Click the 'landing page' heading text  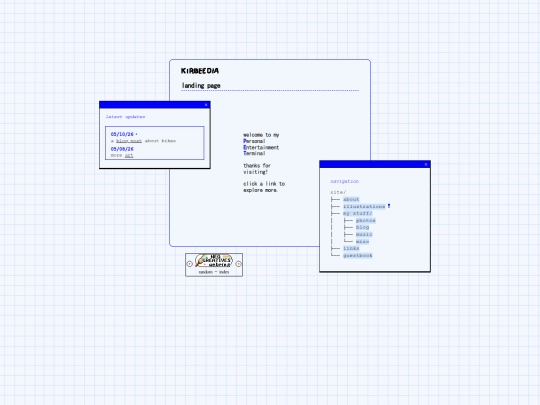pyautogui.click(x=201, y=85)
